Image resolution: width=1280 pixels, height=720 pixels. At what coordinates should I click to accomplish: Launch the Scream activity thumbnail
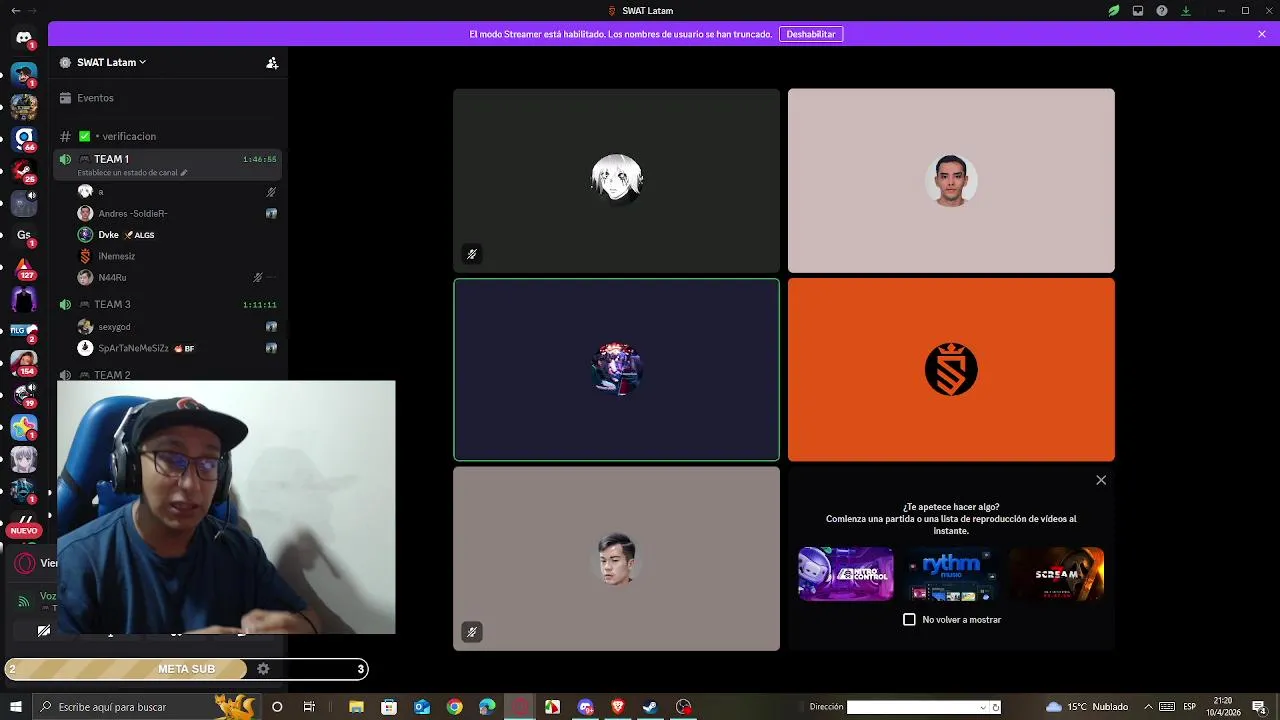pos(1057,574)
